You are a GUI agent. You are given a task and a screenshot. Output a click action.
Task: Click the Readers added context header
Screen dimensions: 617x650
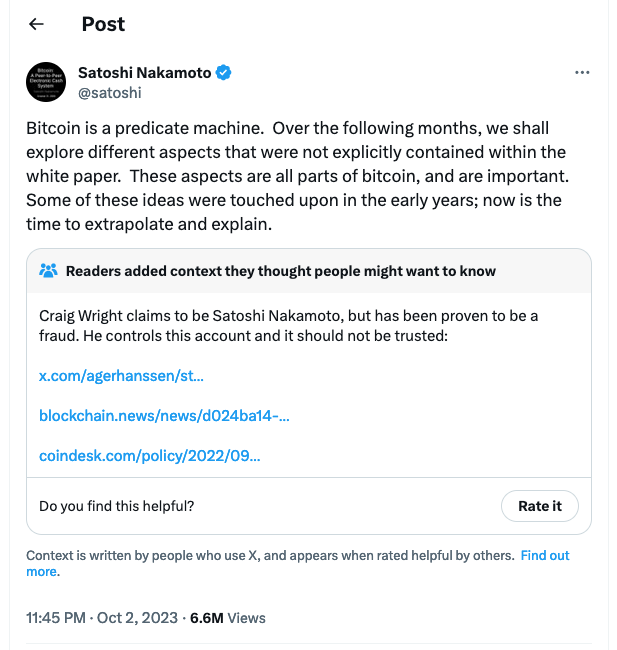click(x=281, y=271)
